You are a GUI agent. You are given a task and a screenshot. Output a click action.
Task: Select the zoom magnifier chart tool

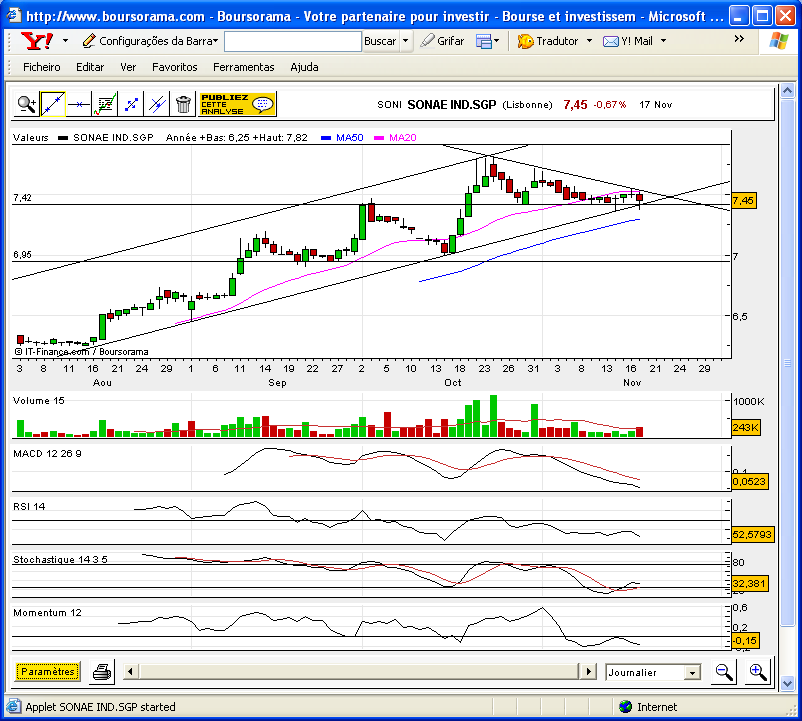(x=27, y=104)
